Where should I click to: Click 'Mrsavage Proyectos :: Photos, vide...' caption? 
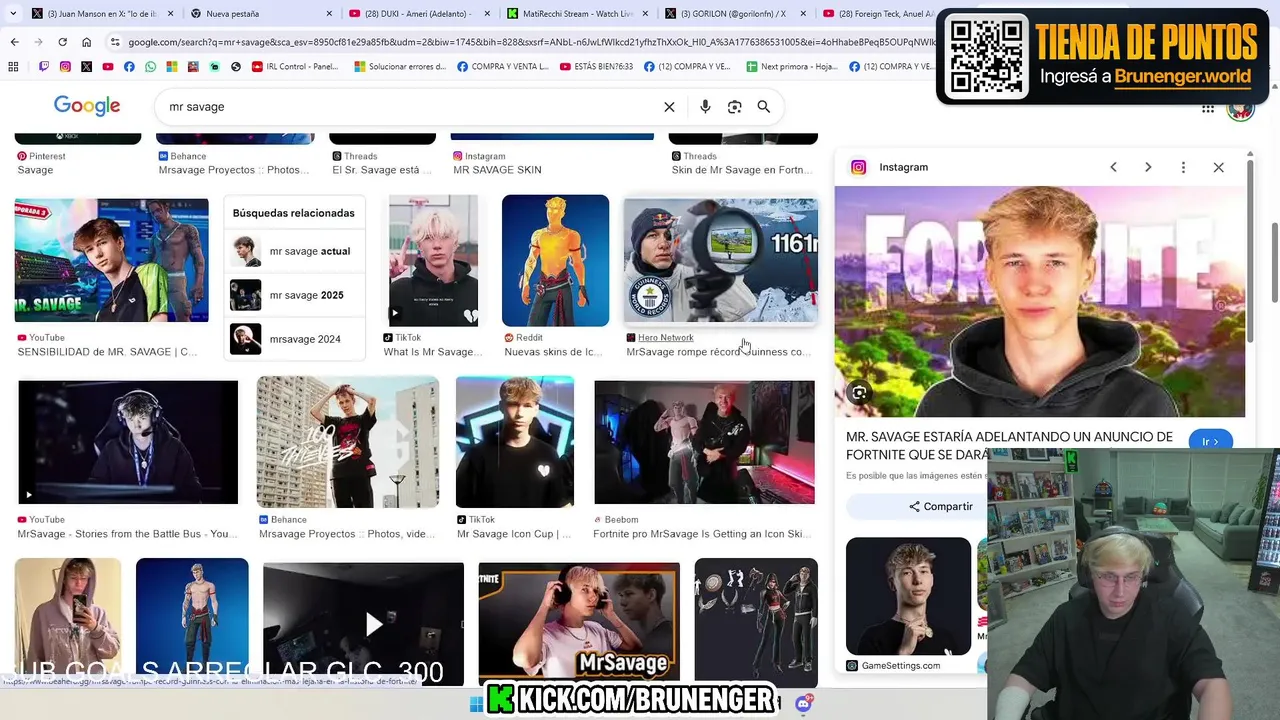346,534
